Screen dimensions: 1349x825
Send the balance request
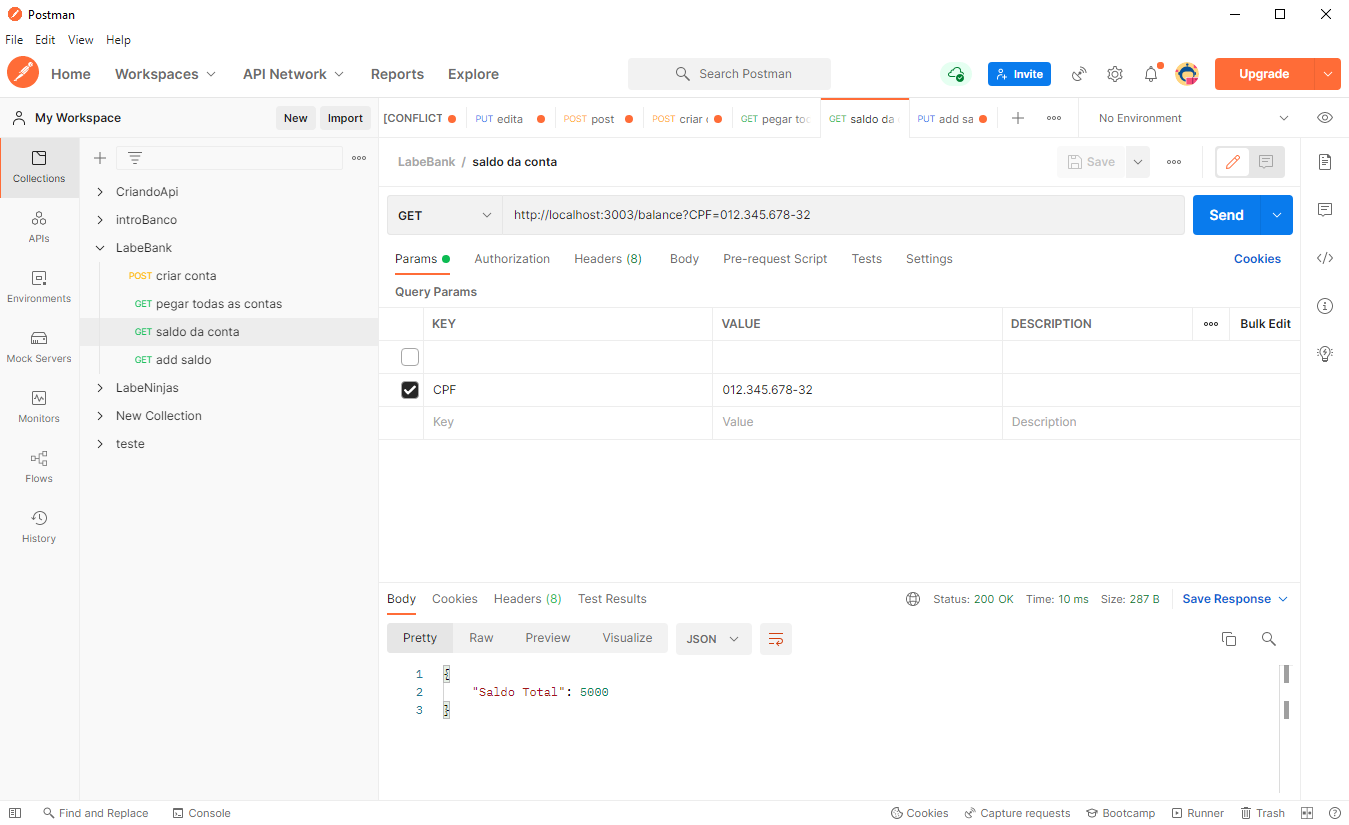(x=1226, y=214)
